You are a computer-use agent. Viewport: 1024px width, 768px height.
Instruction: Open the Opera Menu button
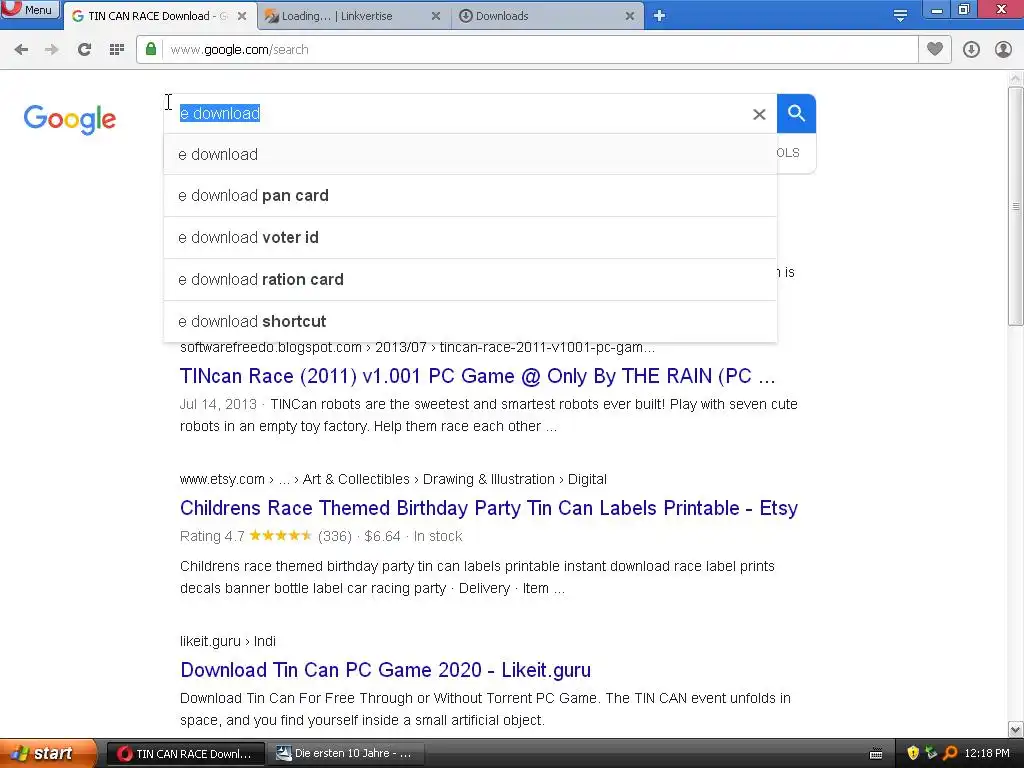pos(30,10)
